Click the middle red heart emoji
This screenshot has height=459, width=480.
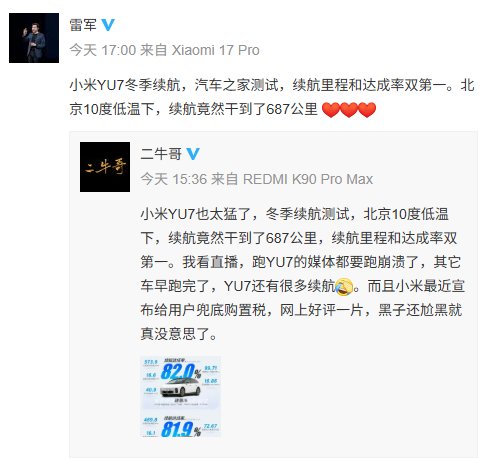point(349,110)
